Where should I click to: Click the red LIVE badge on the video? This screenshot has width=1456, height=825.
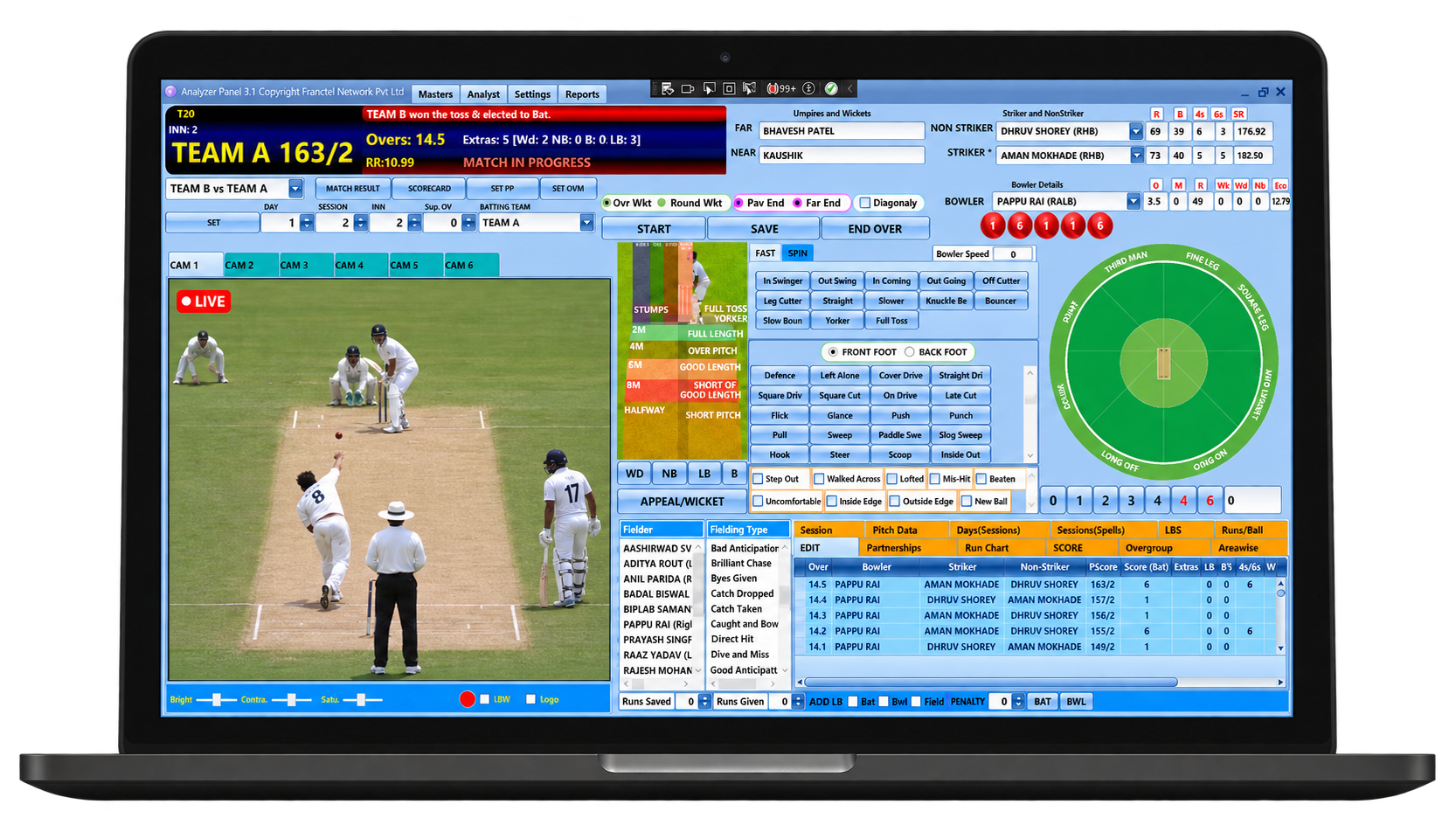pos(204,302)
